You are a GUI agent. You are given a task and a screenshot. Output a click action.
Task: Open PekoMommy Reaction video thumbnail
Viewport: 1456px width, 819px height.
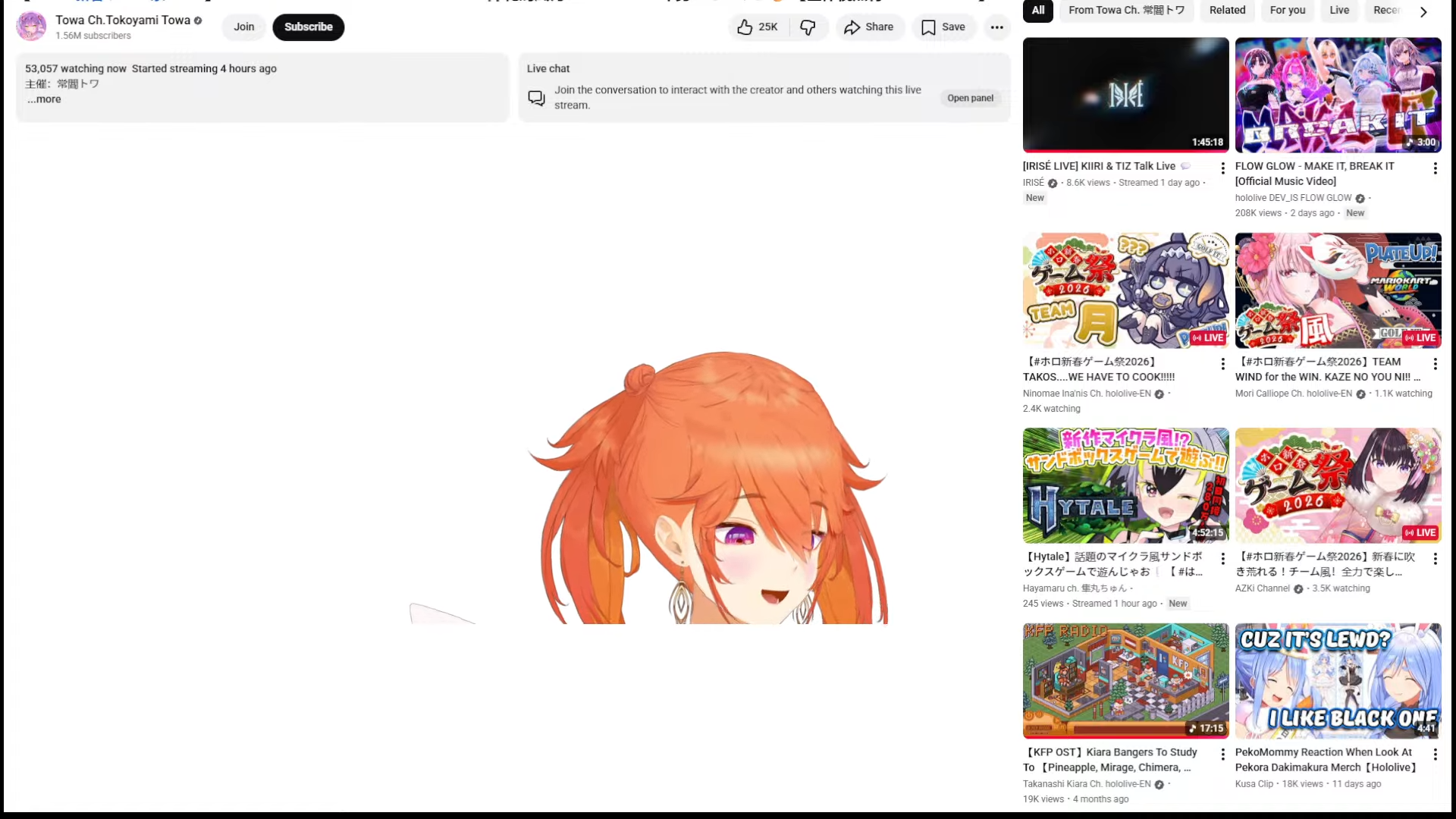coord(1338,680)
